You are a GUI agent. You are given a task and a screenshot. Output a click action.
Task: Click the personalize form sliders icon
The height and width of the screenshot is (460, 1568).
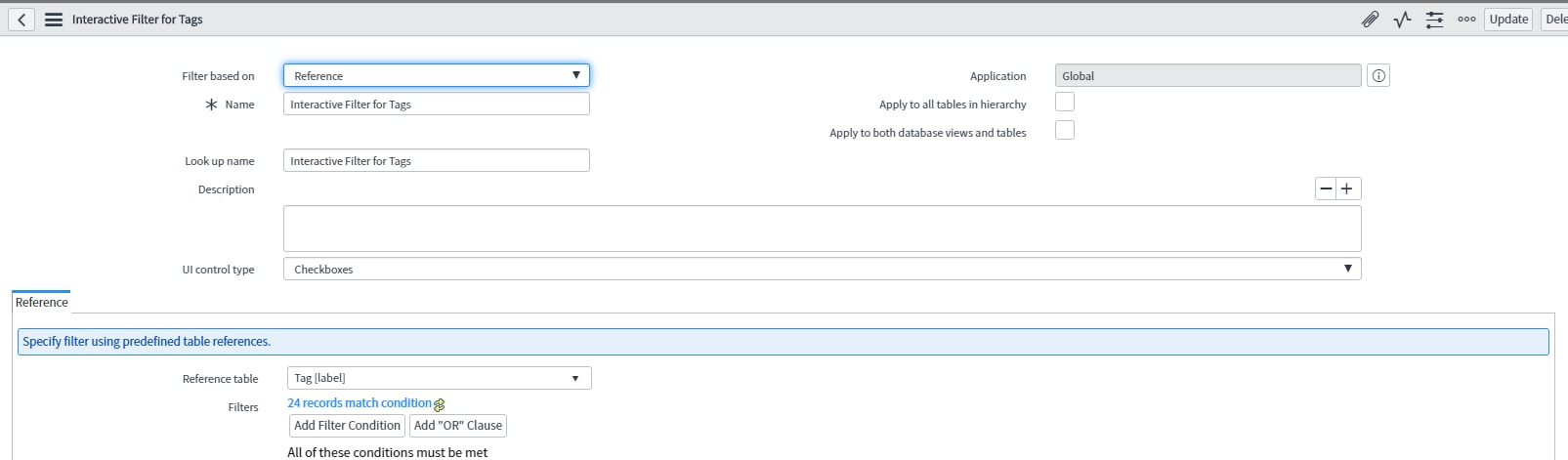click(1434, 20)
